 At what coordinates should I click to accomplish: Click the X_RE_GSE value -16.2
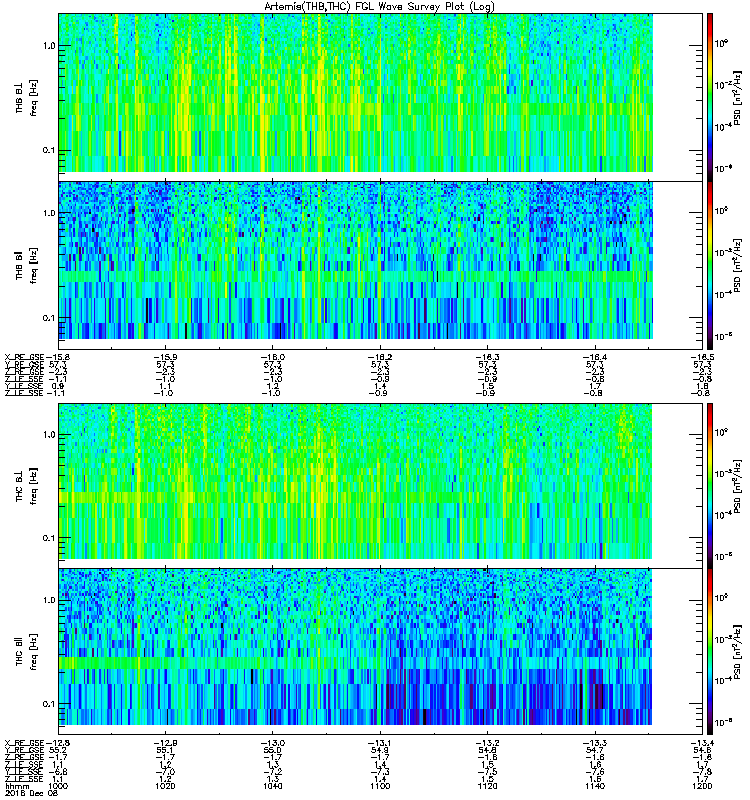381,357
